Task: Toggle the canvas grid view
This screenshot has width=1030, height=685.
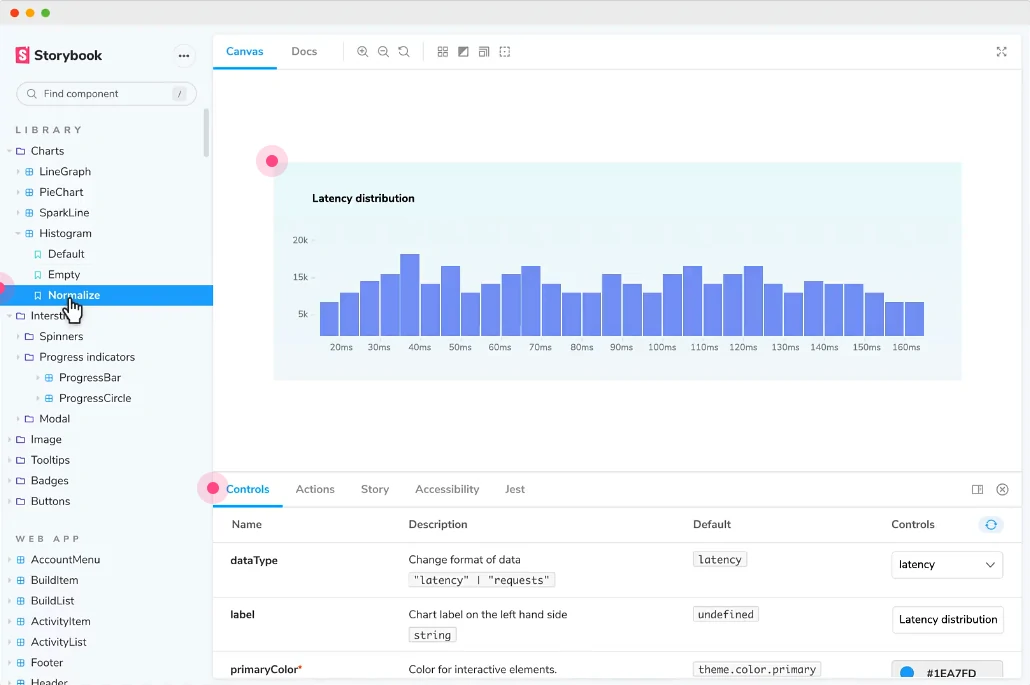Action: click(x=443, y=52)
